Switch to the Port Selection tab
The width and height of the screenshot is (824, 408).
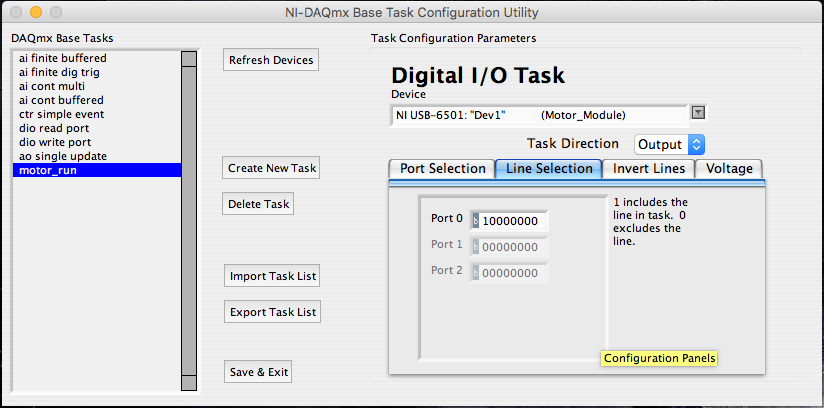click(x=442, y=169)
